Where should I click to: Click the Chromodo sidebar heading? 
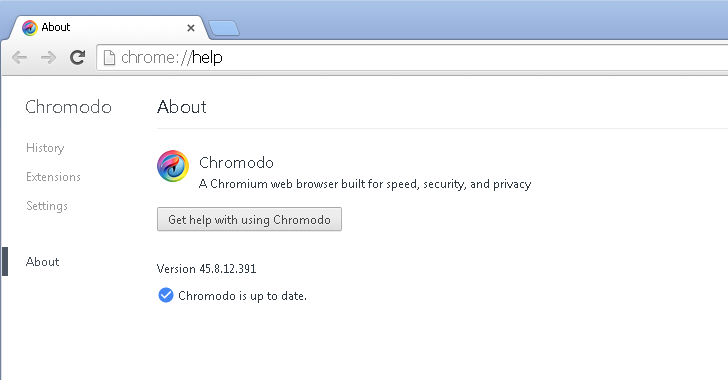coord(68,107)
